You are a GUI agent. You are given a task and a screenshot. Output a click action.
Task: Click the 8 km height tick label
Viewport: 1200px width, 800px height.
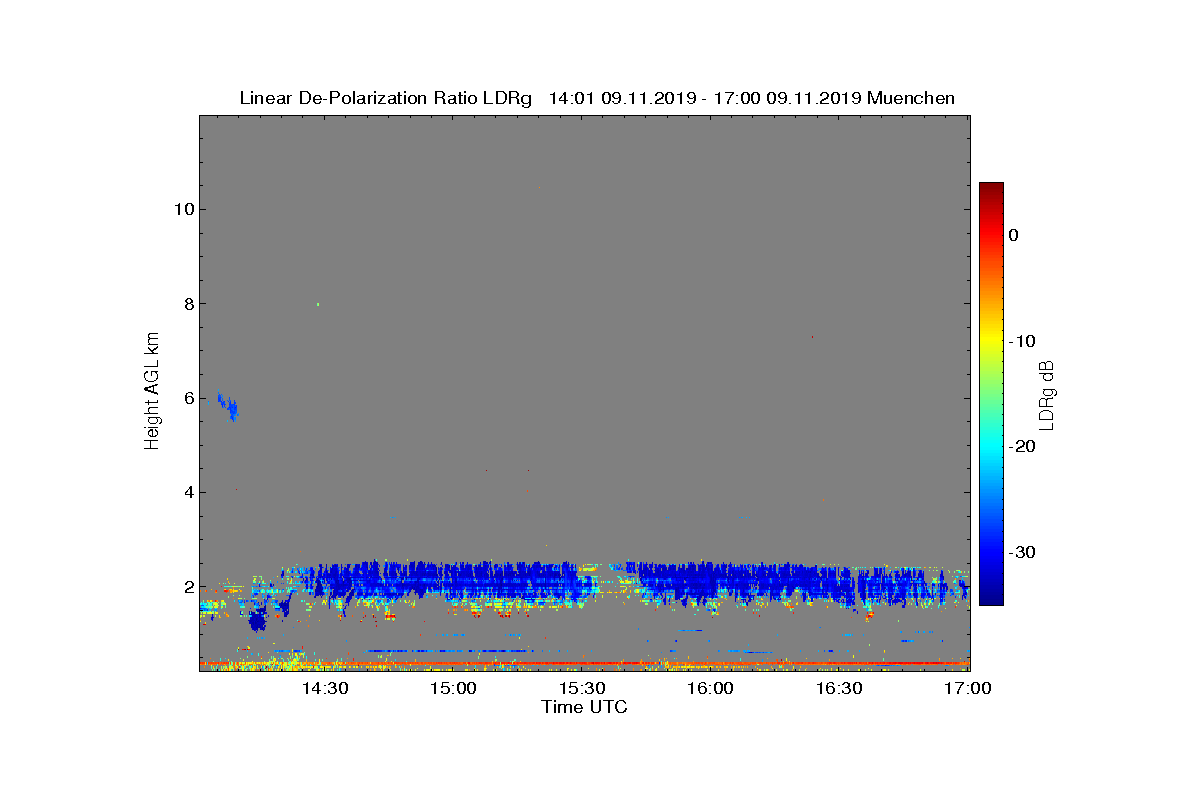coord(188,304)
